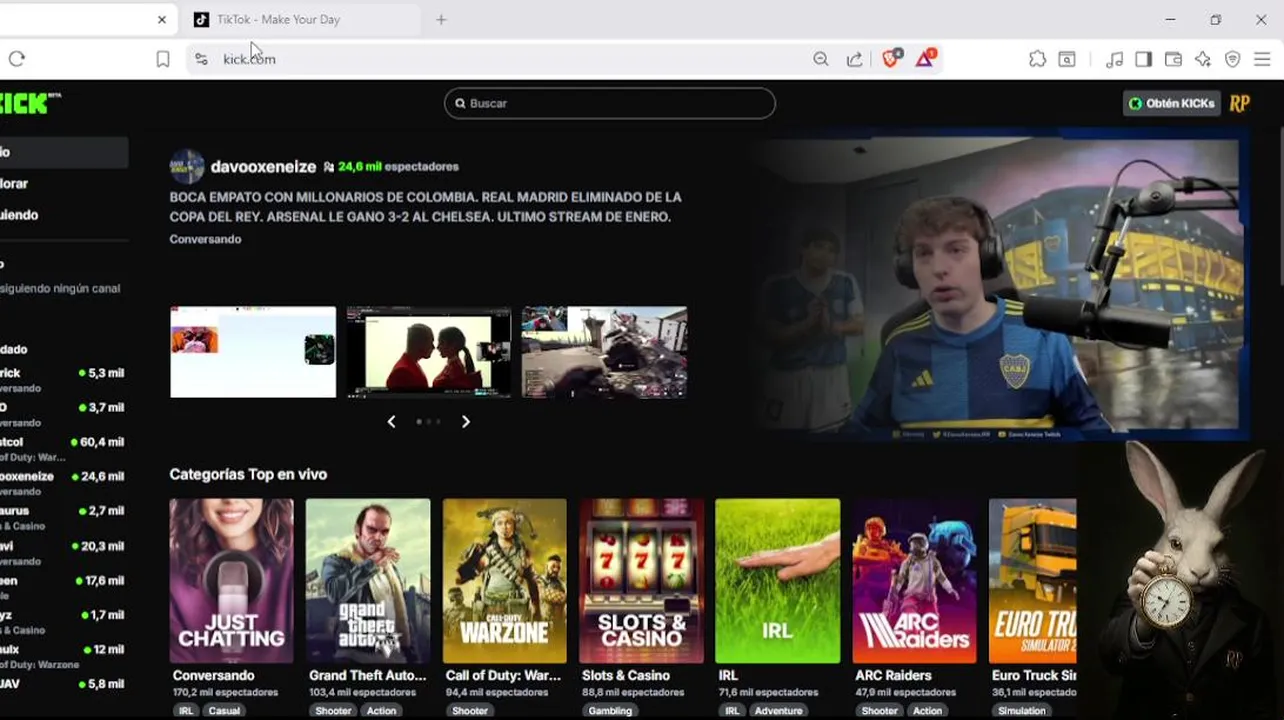Click the Categorías Top en vivo heading

coord(248,474)
